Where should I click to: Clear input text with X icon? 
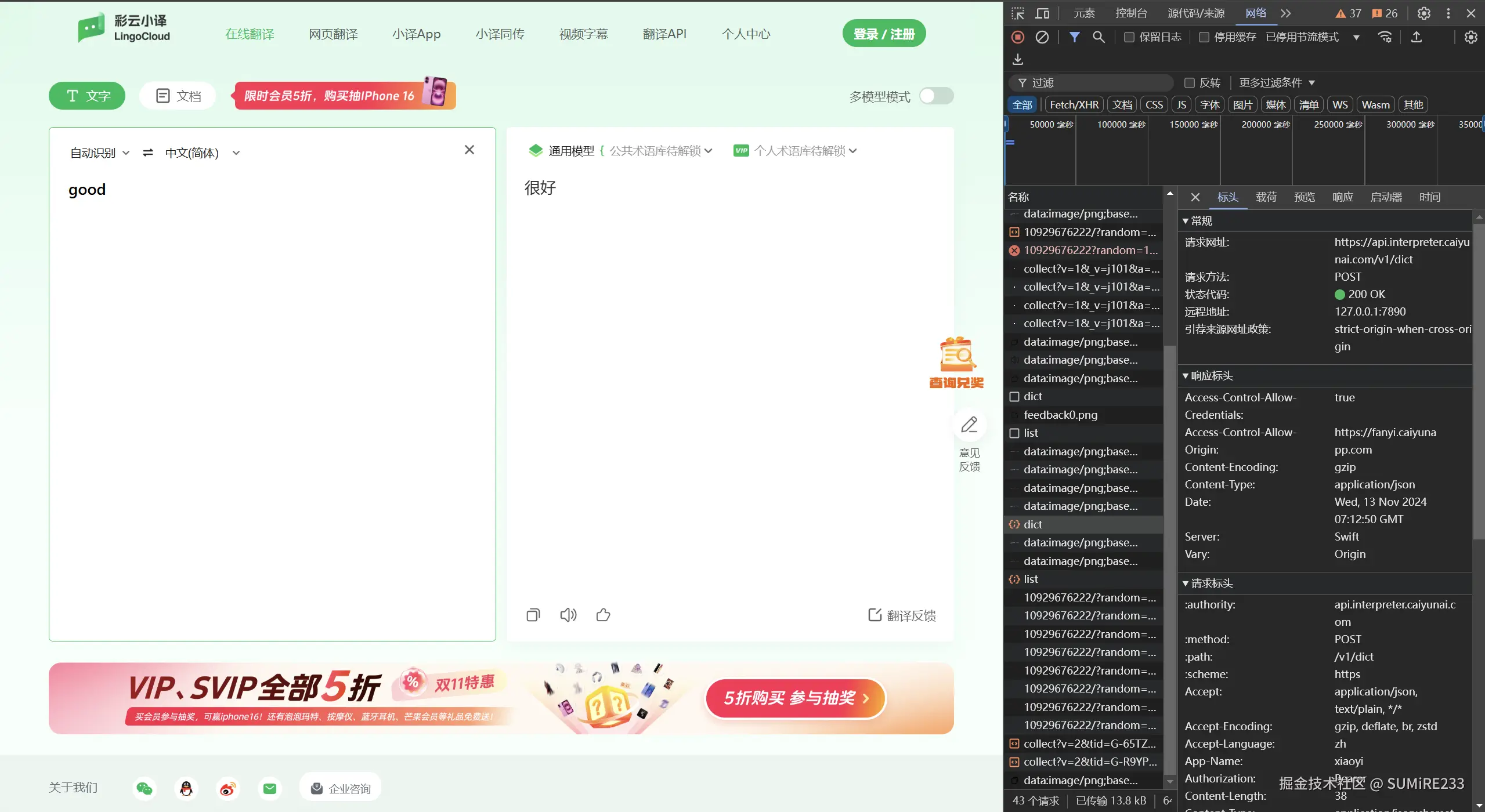[469, 150]
